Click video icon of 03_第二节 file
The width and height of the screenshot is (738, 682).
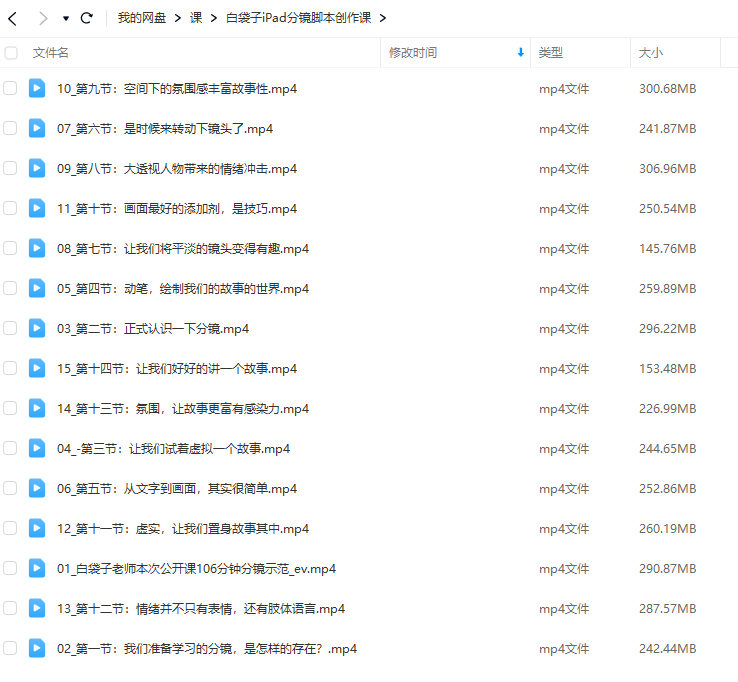click(x=37, y=328)
